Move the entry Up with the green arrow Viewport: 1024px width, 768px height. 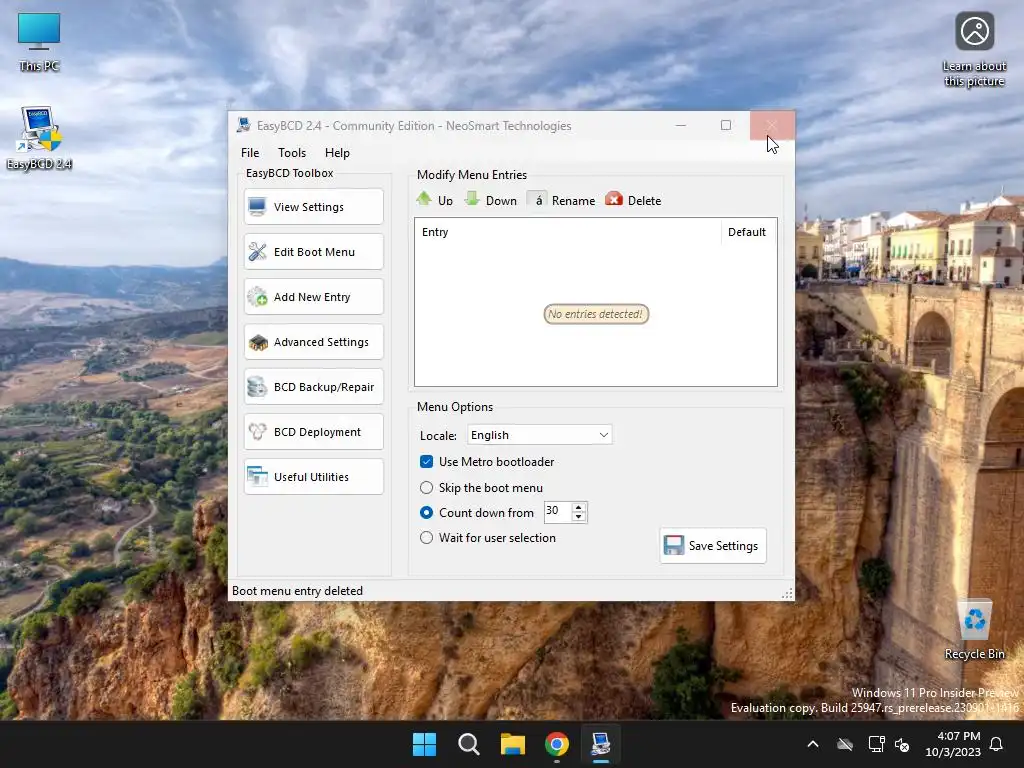pos(434,200)
